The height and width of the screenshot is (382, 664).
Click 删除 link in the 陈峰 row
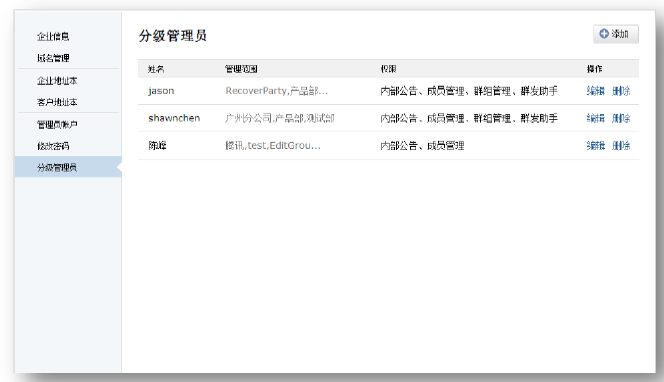(621, 146)
